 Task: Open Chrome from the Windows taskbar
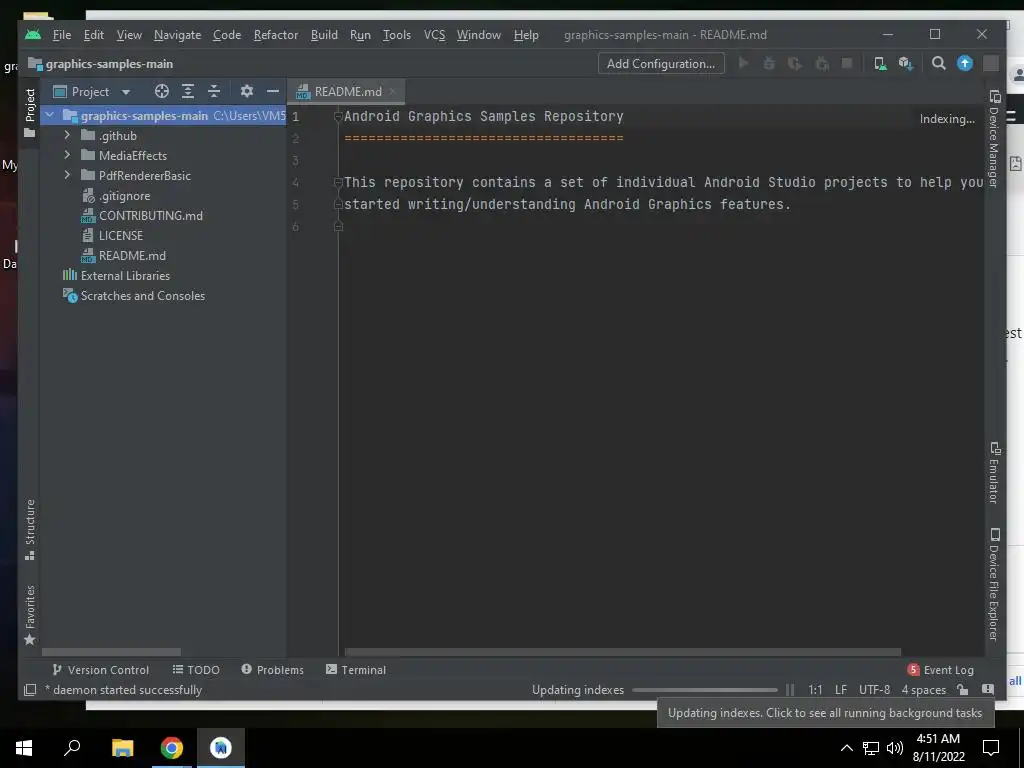172,748
